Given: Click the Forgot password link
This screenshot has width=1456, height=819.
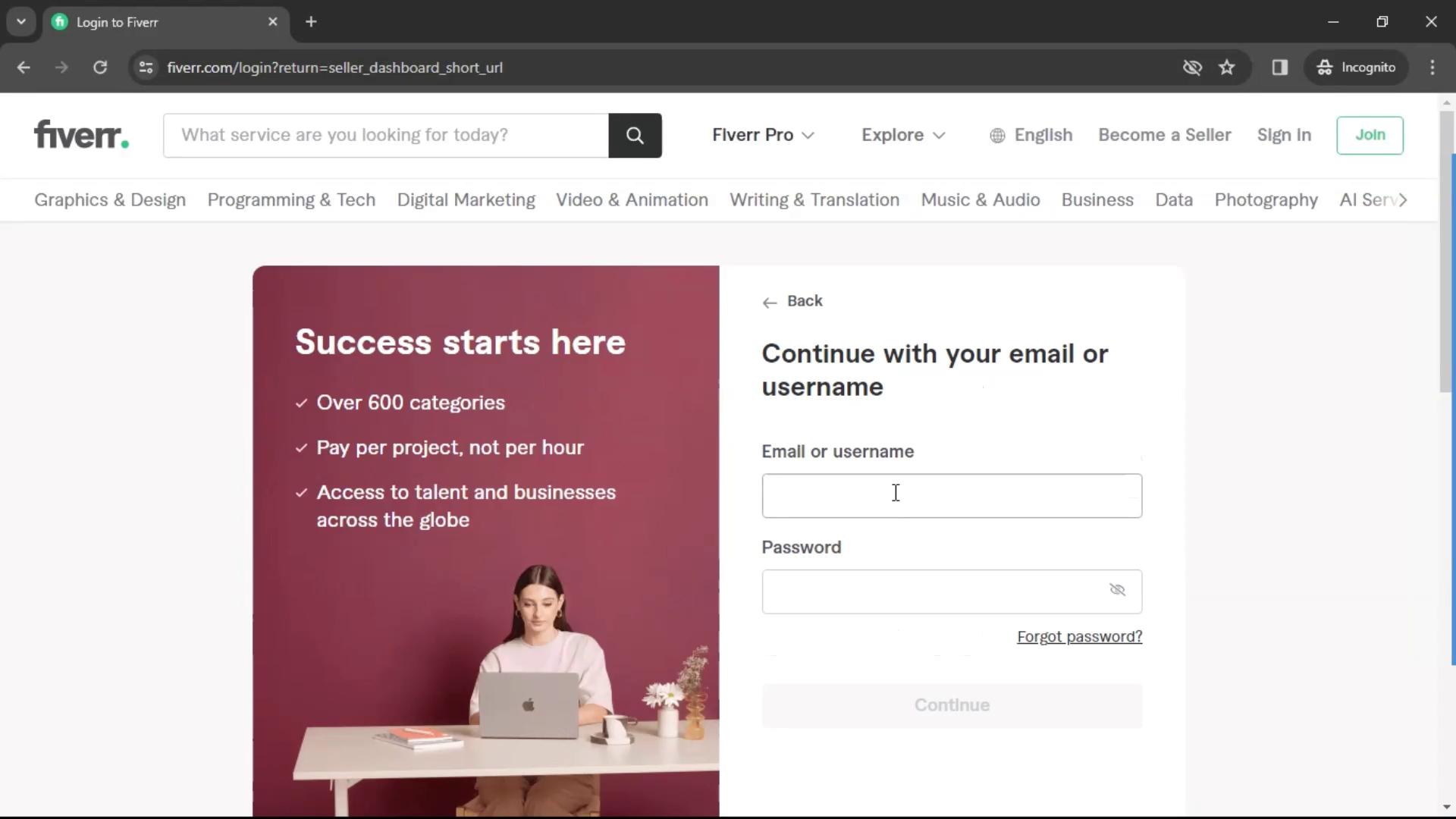Looking at the screenshot, I should (x=1079, y=636).
